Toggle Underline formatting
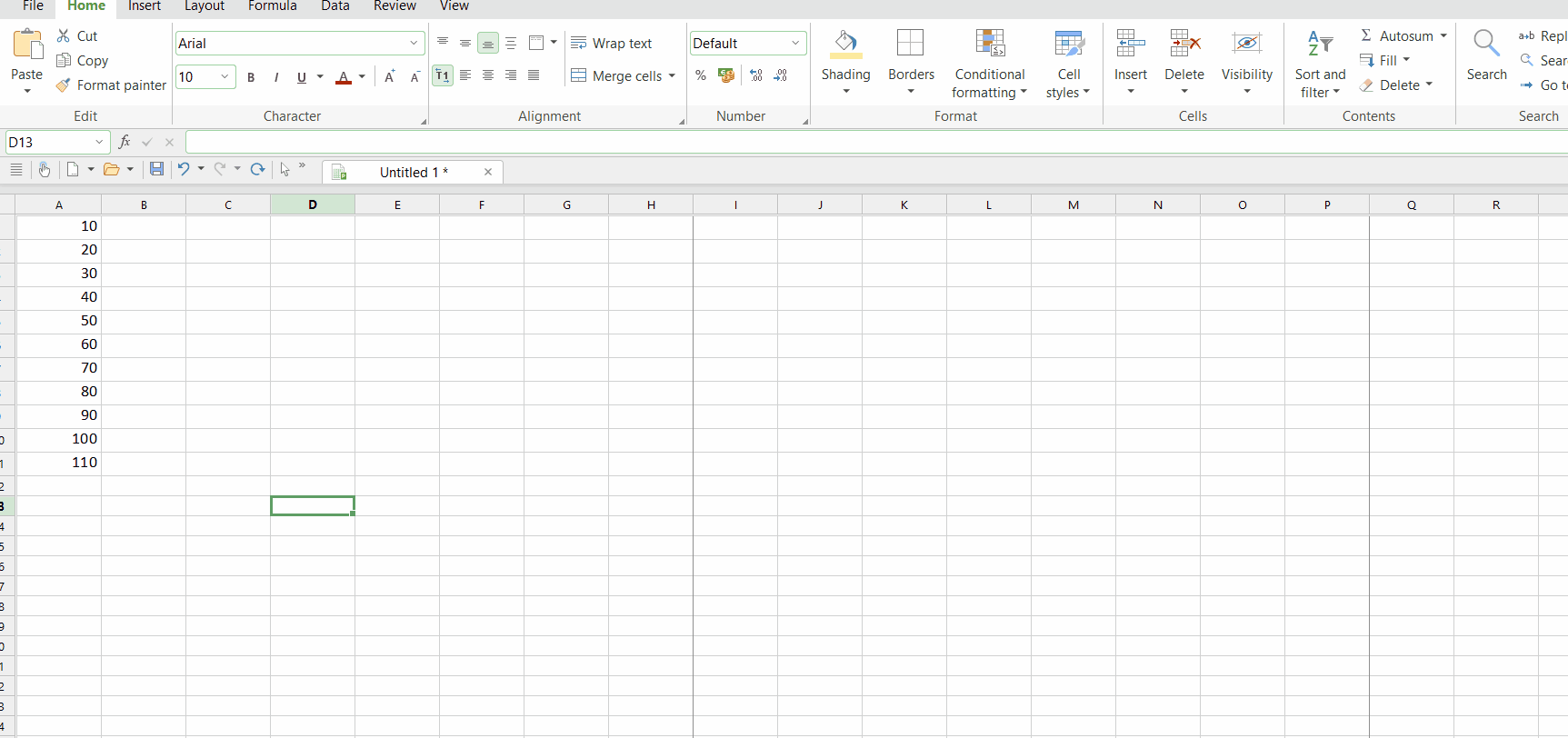Screen dimensions: 1568x738 click(x=302, y=77)
